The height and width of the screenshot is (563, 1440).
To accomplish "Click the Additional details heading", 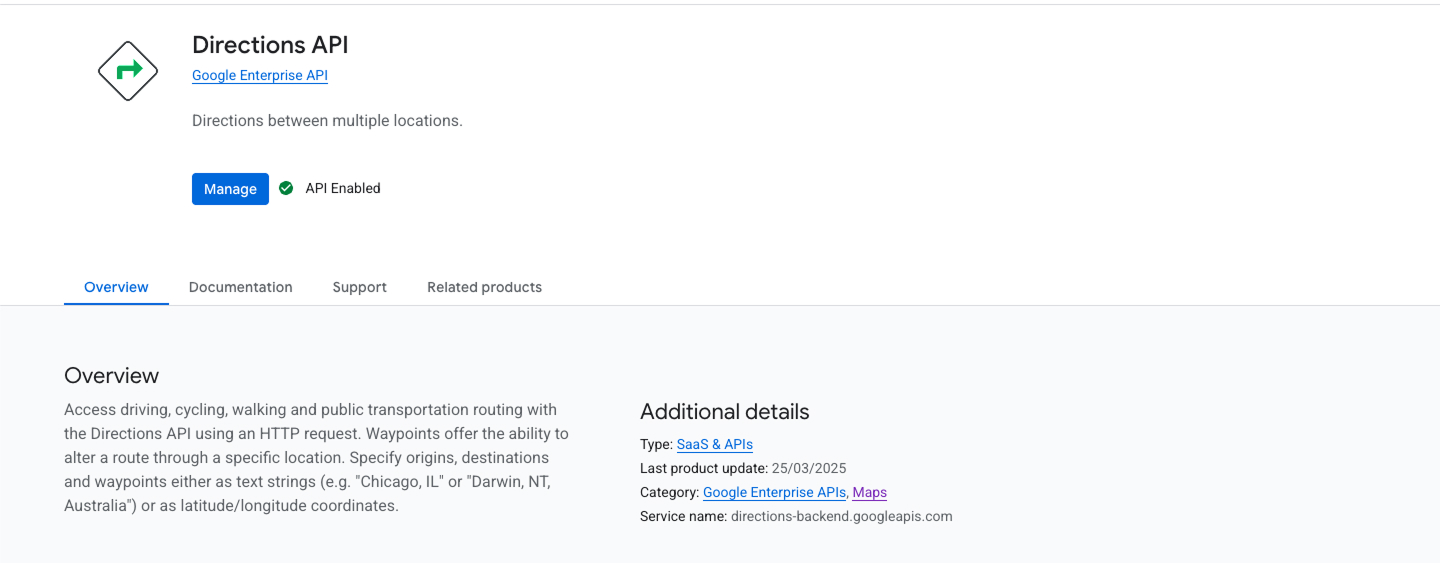I will (724, 412).
